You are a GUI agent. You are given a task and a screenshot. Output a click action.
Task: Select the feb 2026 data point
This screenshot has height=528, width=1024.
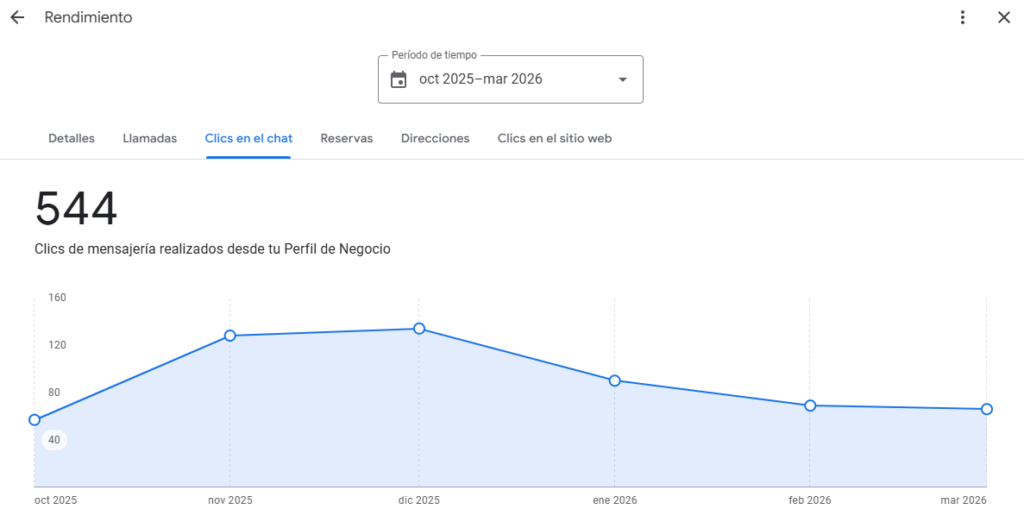tap(810, 405)
